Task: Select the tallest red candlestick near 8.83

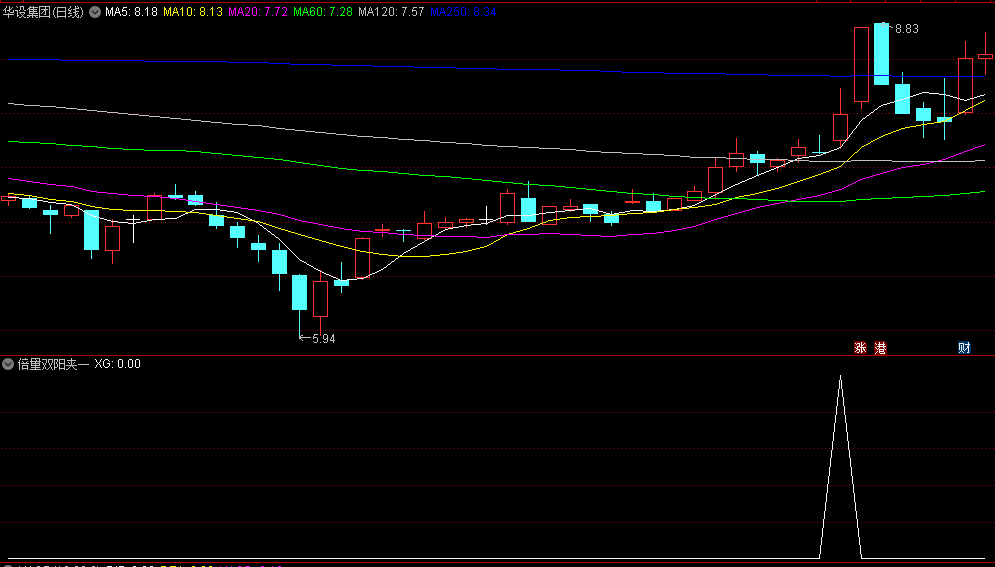Action: [x=861, y=65]
